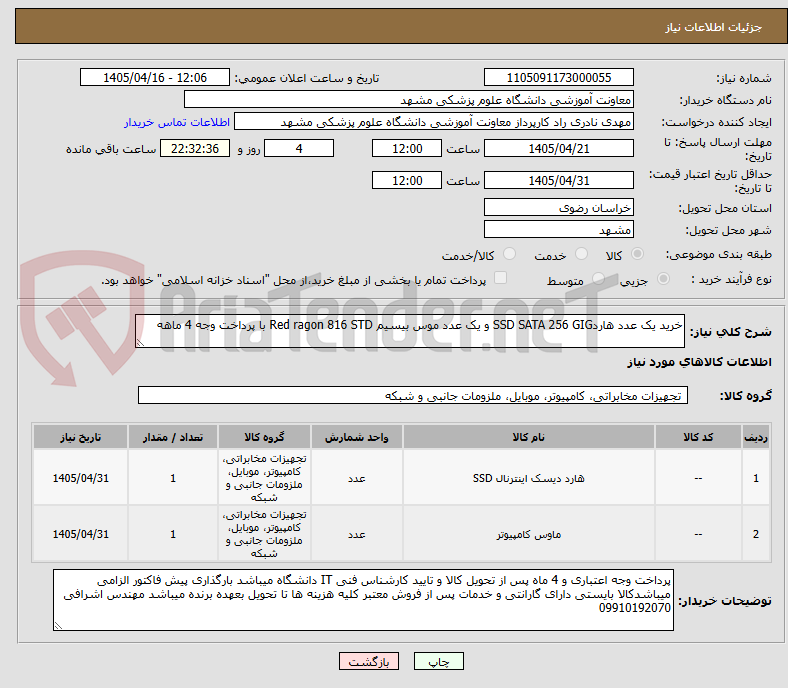The width and height of the screenshot is (788, 688).
Task: Click the delivery city field مشهد
Action: [558, 229]
